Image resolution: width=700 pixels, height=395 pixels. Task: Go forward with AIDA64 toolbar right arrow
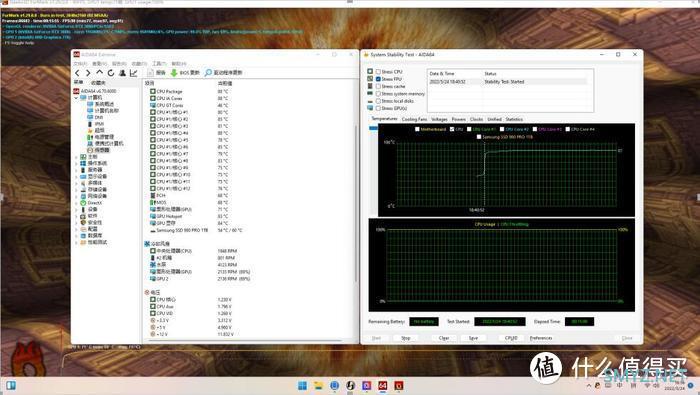[x=88, y=73]
